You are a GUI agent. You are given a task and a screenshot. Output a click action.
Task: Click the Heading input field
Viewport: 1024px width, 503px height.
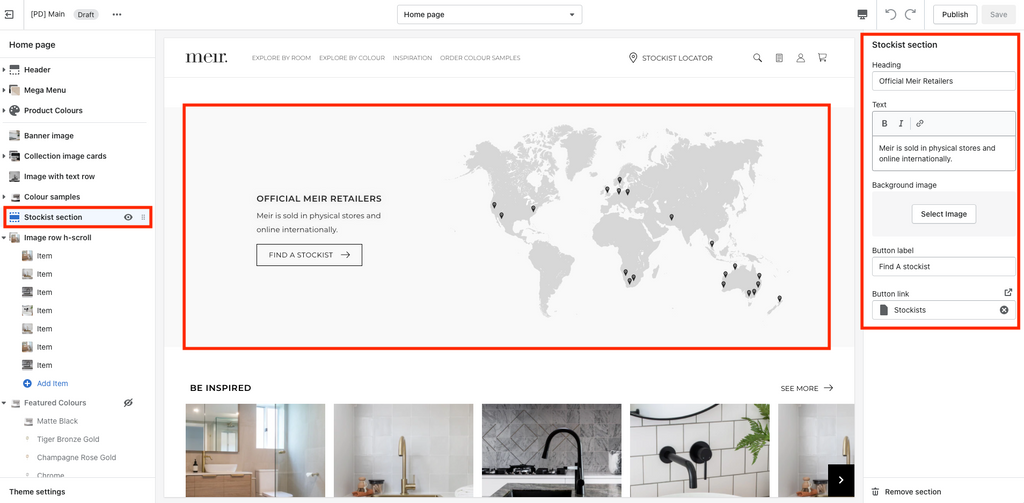[x=944, y=81]
